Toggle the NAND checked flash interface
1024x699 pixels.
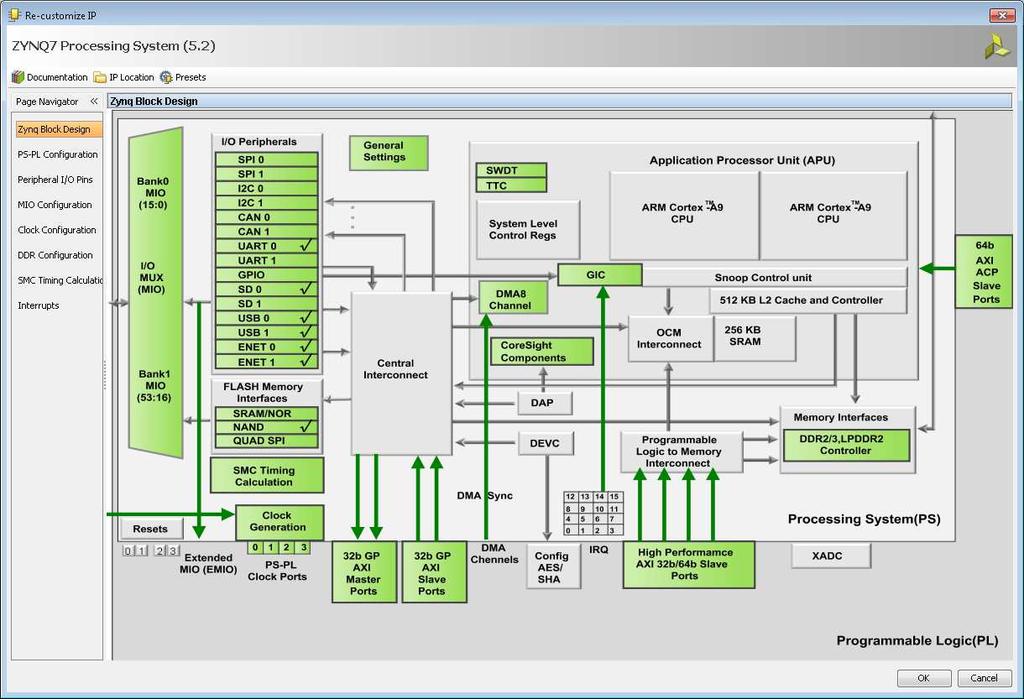pyautogui.click(x=266, y=427)
